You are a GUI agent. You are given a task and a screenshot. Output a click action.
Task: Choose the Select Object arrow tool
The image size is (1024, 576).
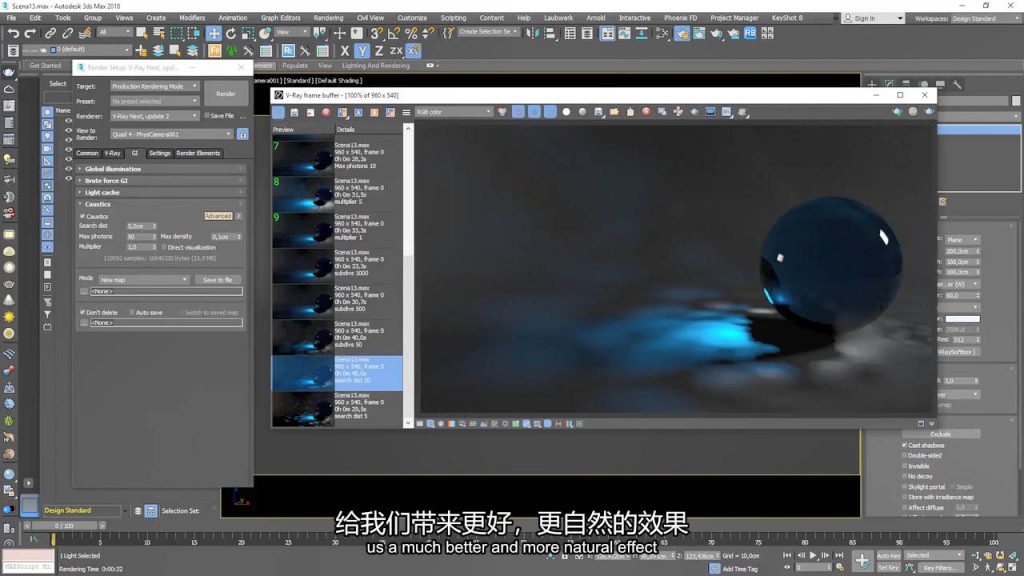pyautogui.click(x=141, y=33)
